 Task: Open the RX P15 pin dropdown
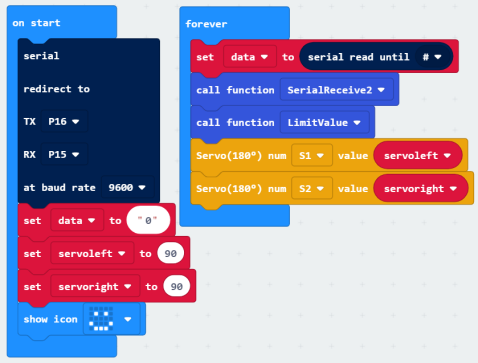pyautogui.click(x=64, y=155)
